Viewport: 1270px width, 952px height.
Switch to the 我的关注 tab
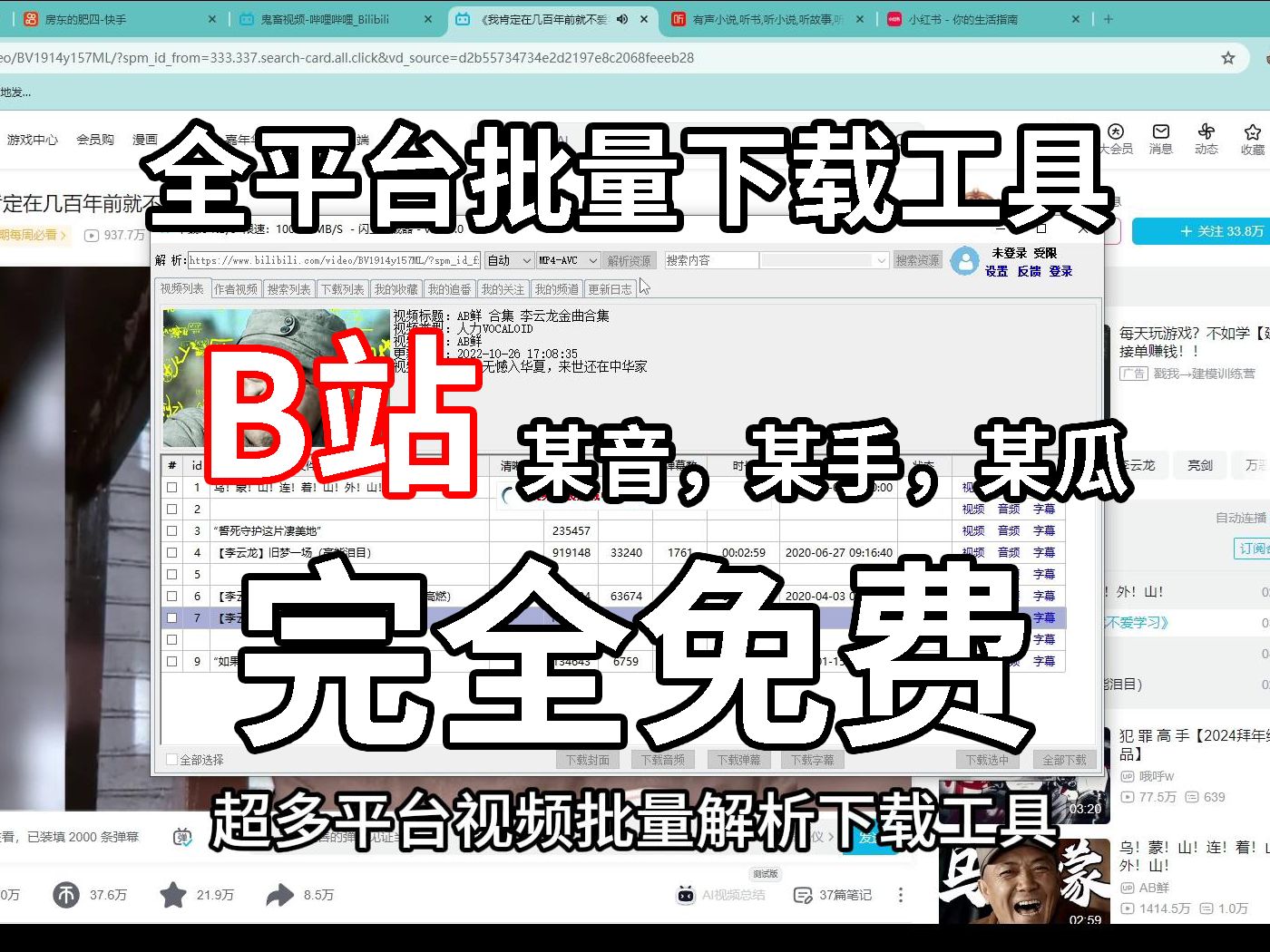click(x=503, y=289)
